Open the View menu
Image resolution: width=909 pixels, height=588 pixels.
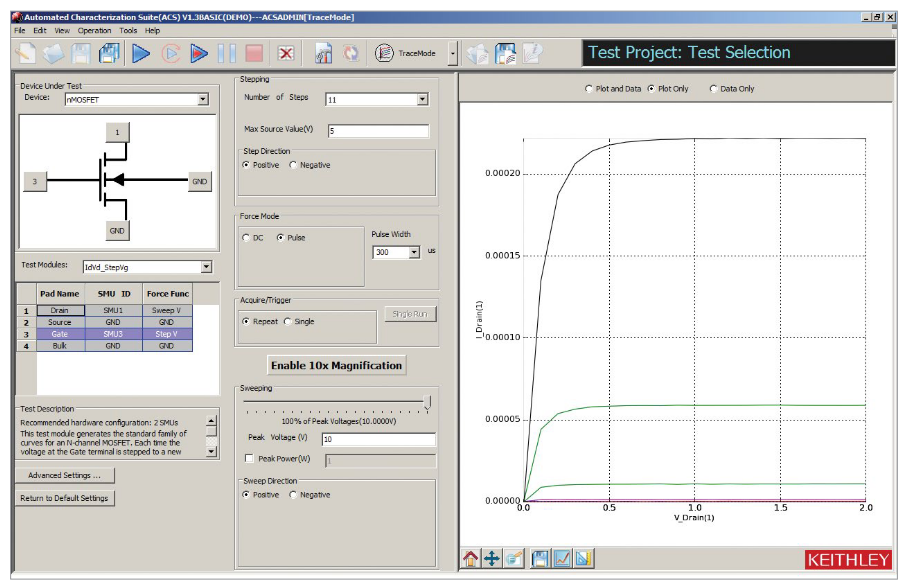coord(62,31)
